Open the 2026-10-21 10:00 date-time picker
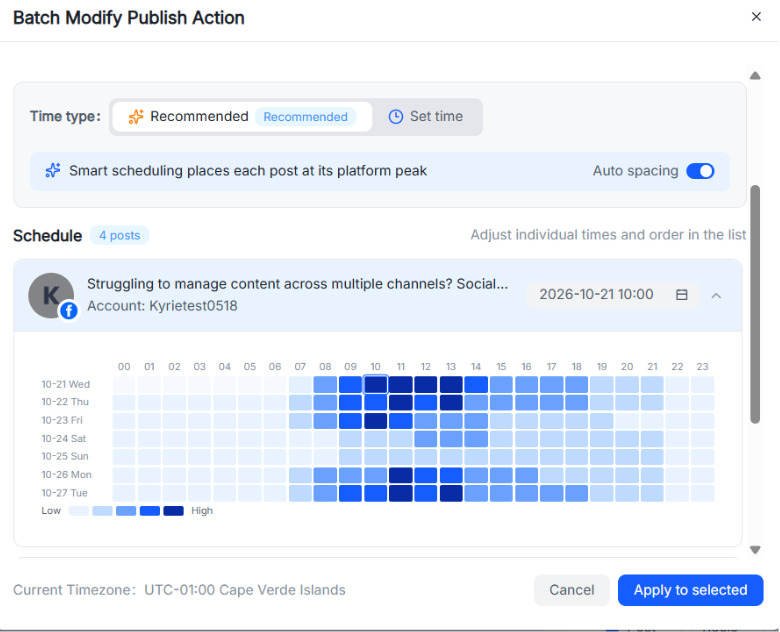 (x=613, y=295)
